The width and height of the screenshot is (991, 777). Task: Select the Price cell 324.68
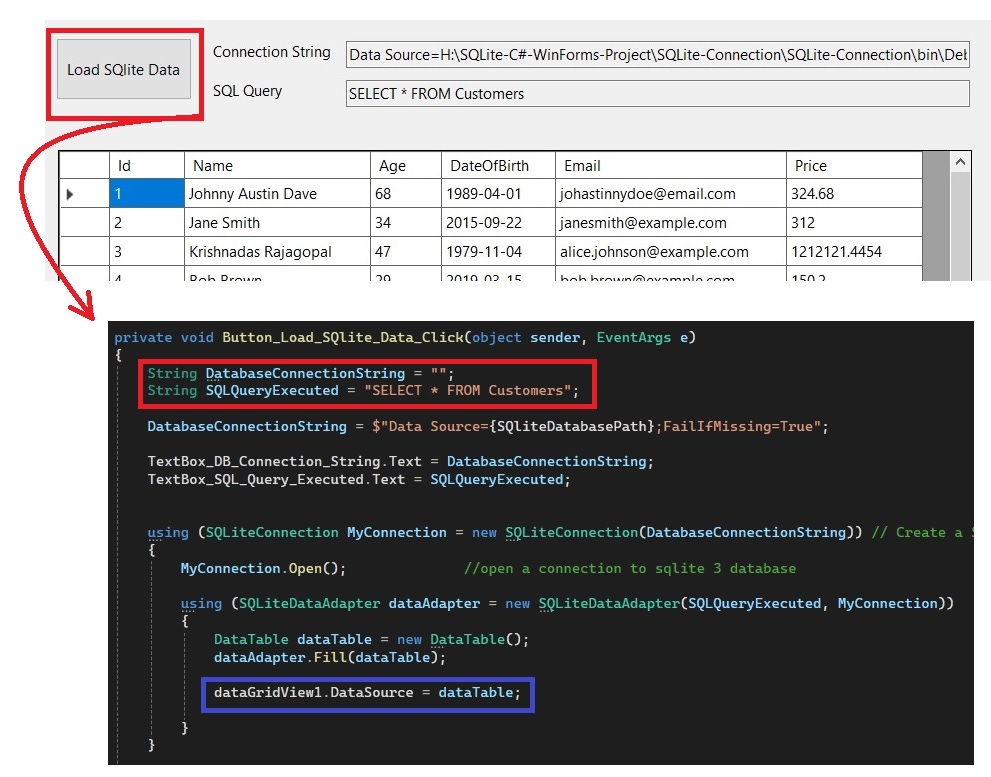click(854, 194)
